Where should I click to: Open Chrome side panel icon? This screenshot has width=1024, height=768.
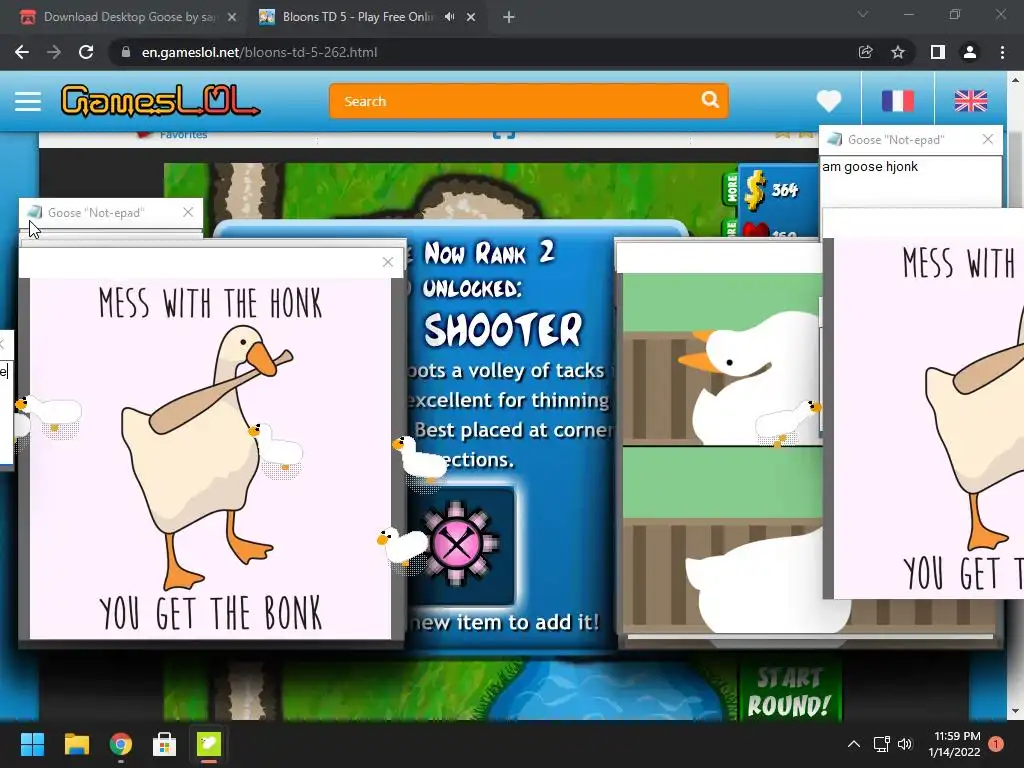click(937, 52)
